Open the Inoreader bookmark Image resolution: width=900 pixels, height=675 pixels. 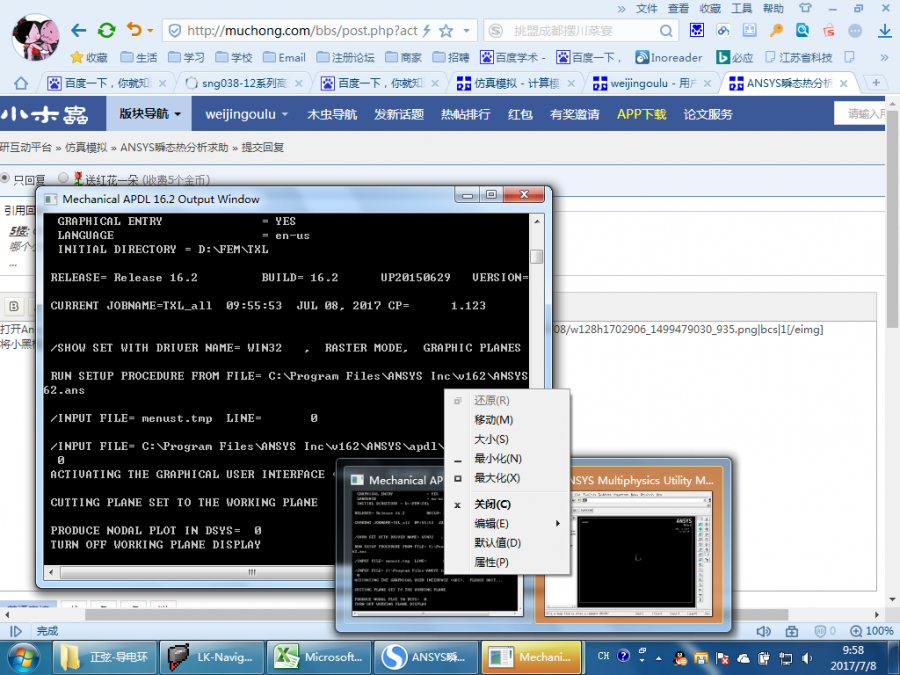pyautogui.click(x=669, y=57)
